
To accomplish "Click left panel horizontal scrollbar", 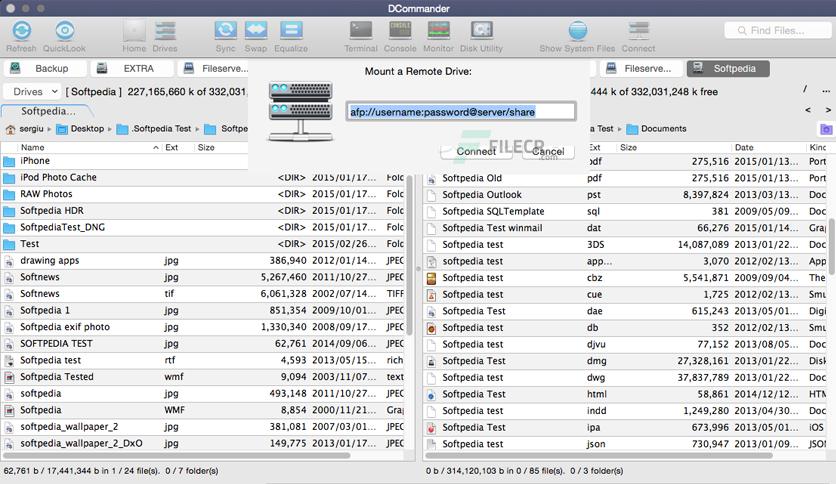I will (176, 456).
